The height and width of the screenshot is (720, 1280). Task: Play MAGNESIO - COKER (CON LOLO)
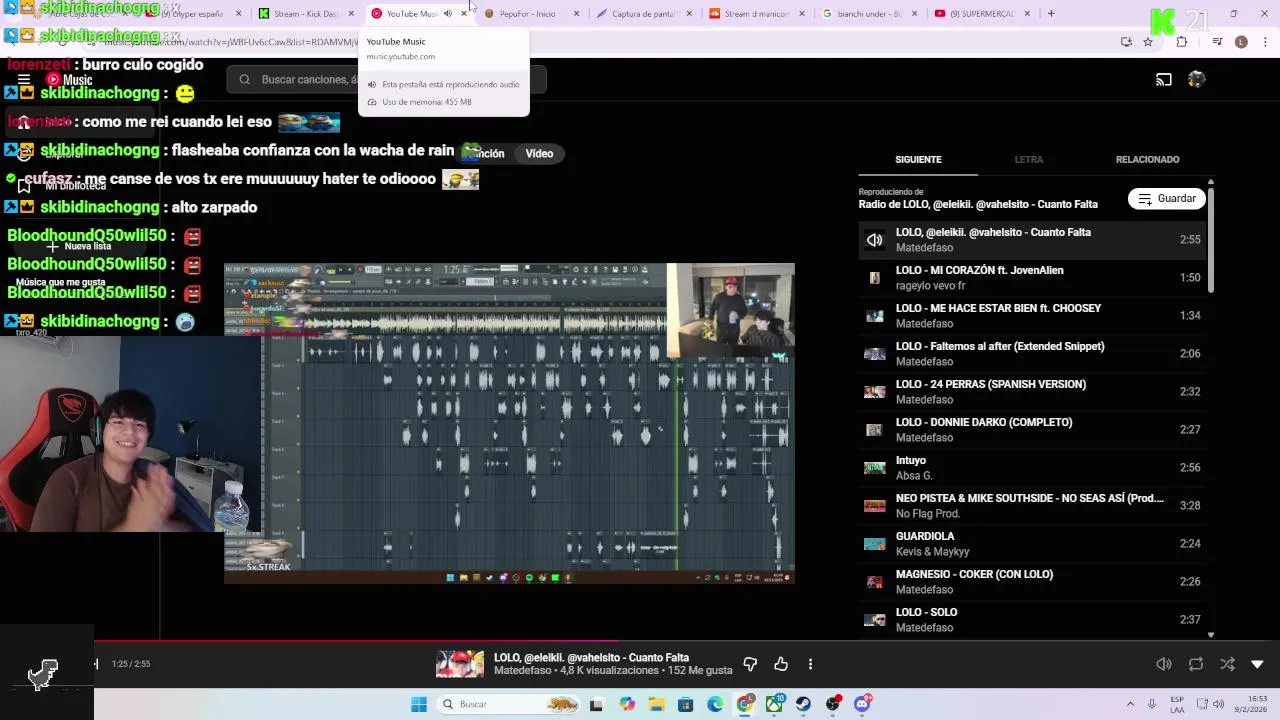tap(1032, 581)
